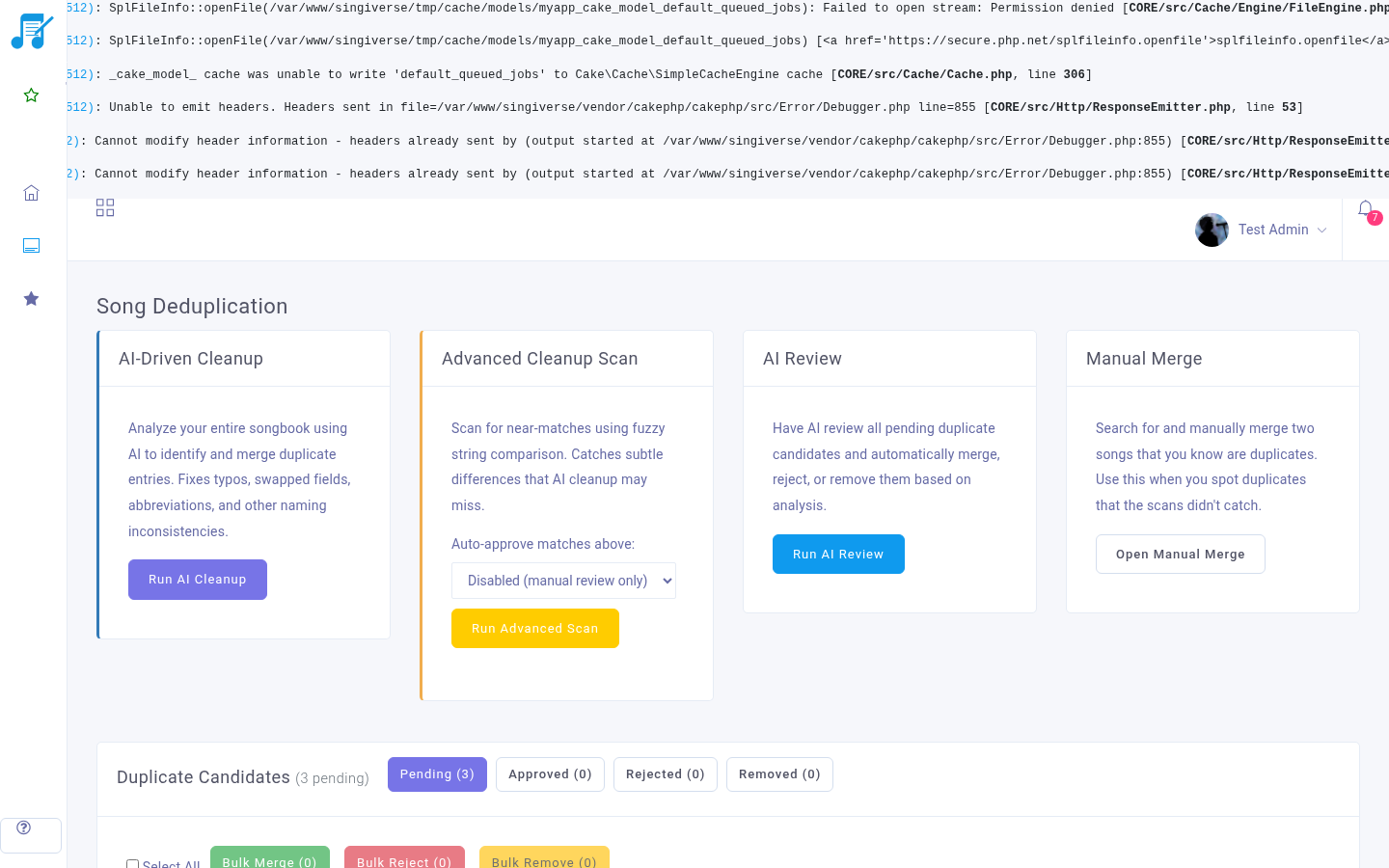
Task: Click the Run AI Review button
Action: 838,555
